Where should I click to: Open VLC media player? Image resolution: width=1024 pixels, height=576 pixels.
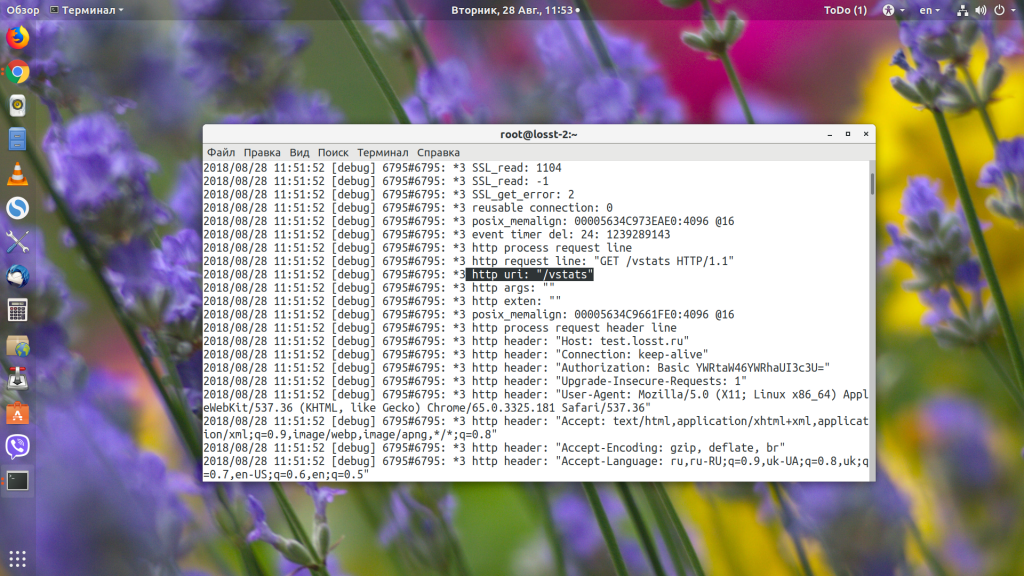17,173
